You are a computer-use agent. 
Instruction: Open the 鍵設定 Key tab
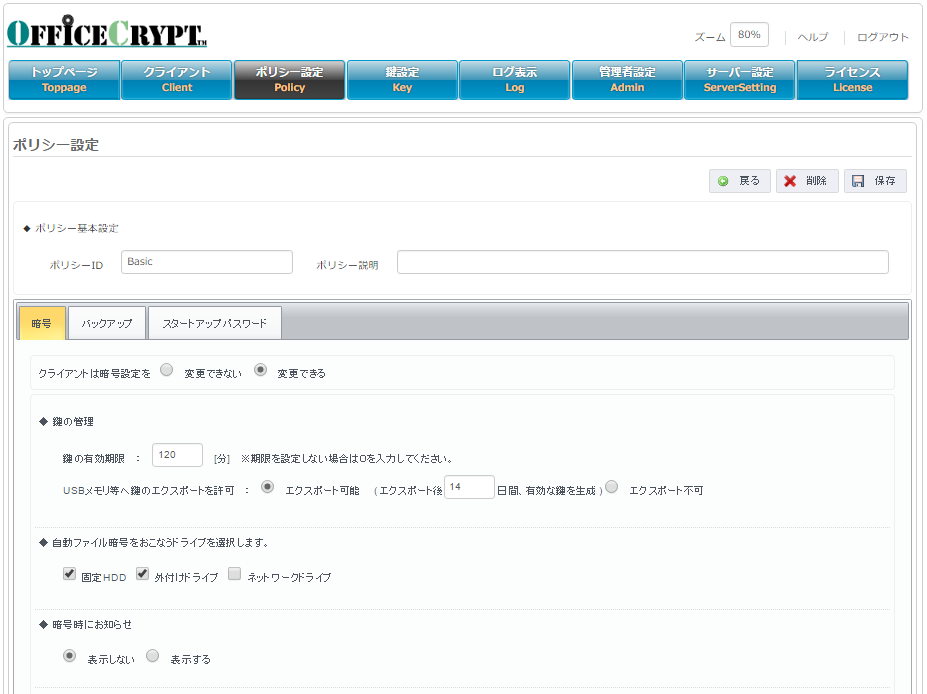click(x=402, y=80)
